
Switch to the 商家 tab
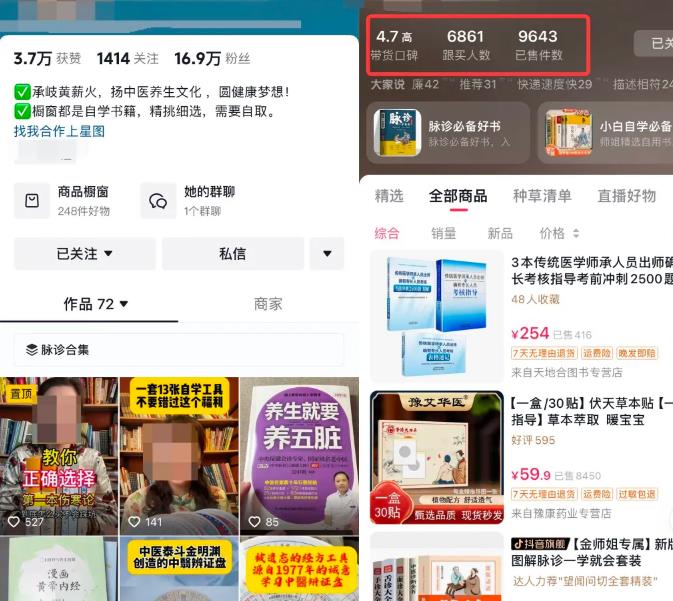tap(268, 304)
